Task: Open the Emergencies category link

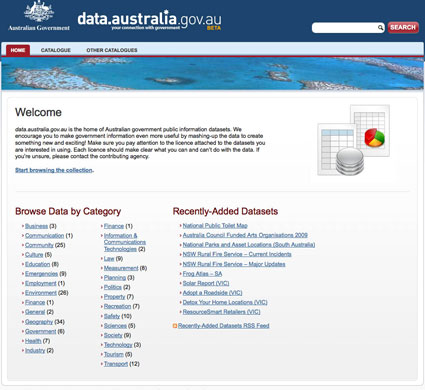Action: [41, 274]
